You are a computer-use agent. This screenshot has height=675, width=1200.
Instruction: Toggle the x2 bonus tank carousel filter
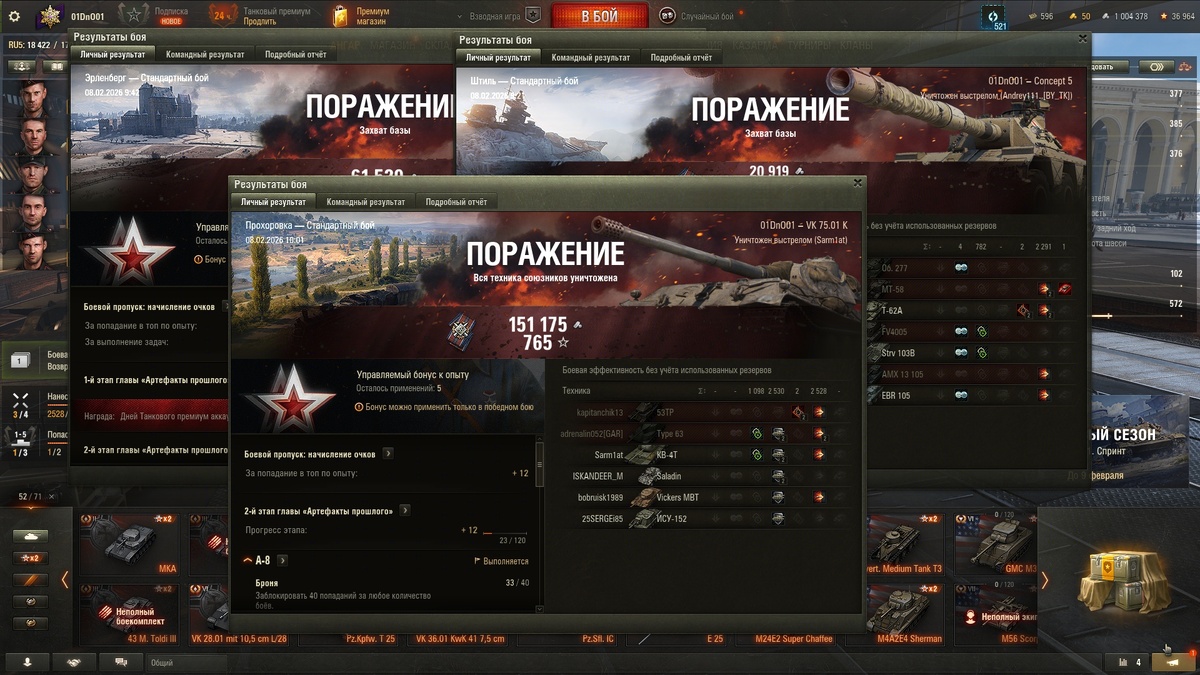pyautogui.click(x=29, y=558)
